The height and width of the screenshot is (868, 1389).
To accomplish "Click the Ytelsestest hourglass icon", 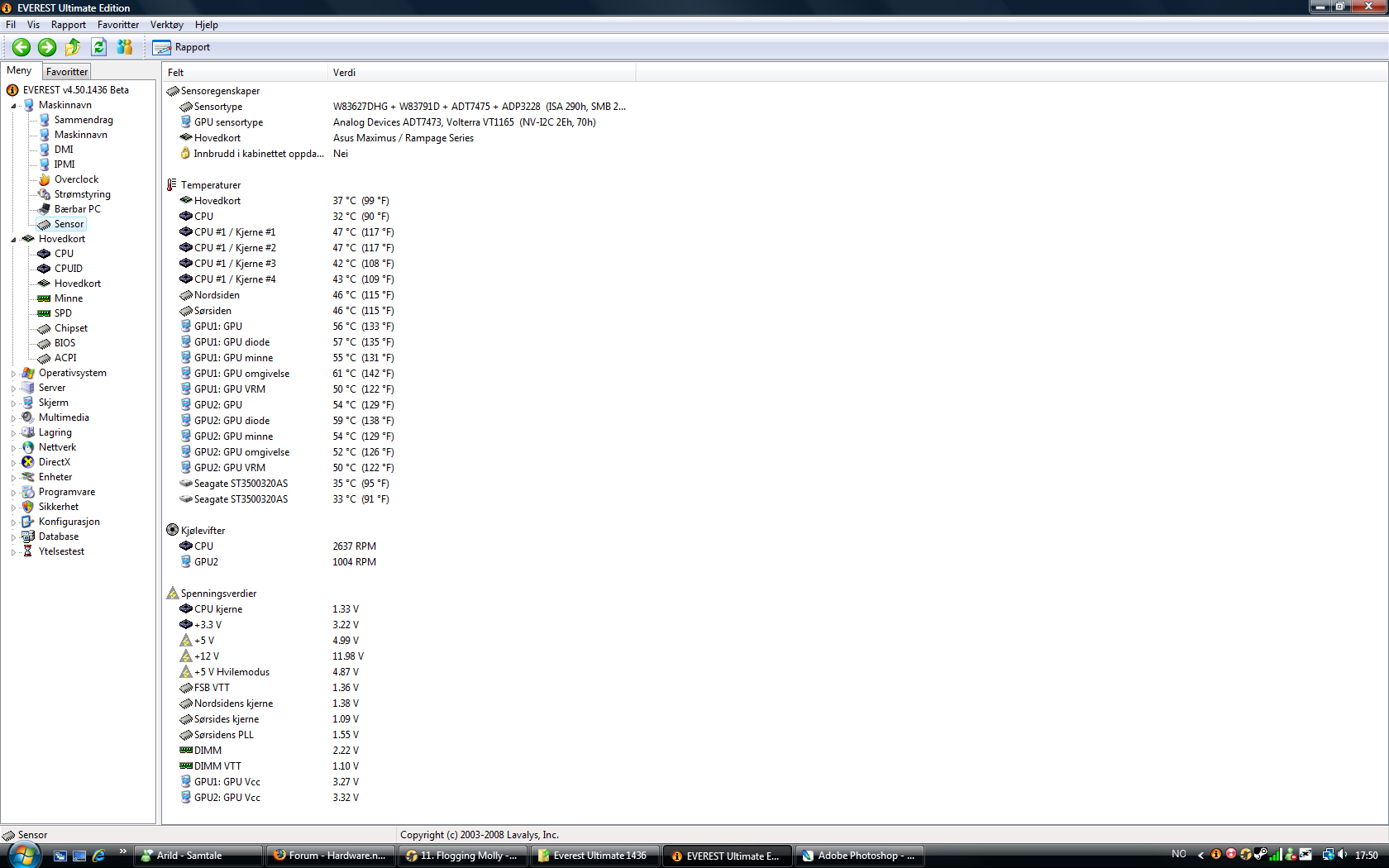I will [28, 551].
